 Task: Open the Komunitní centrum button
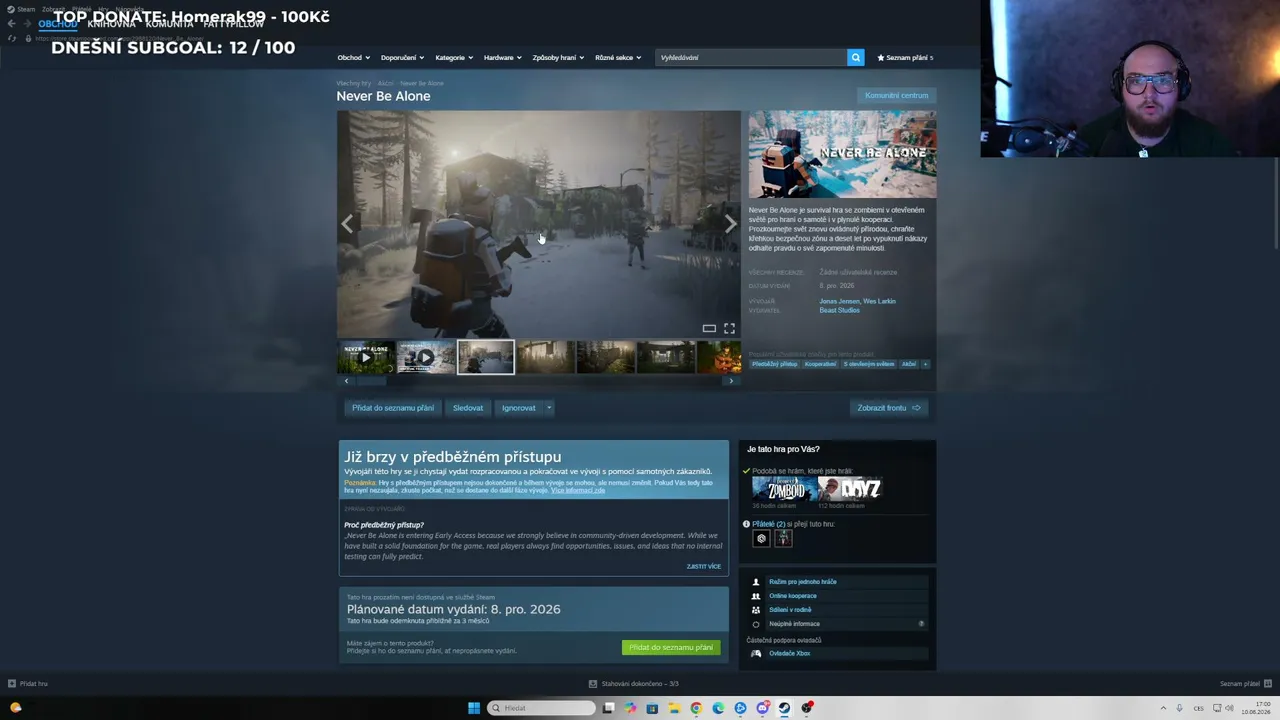[897, 95]
